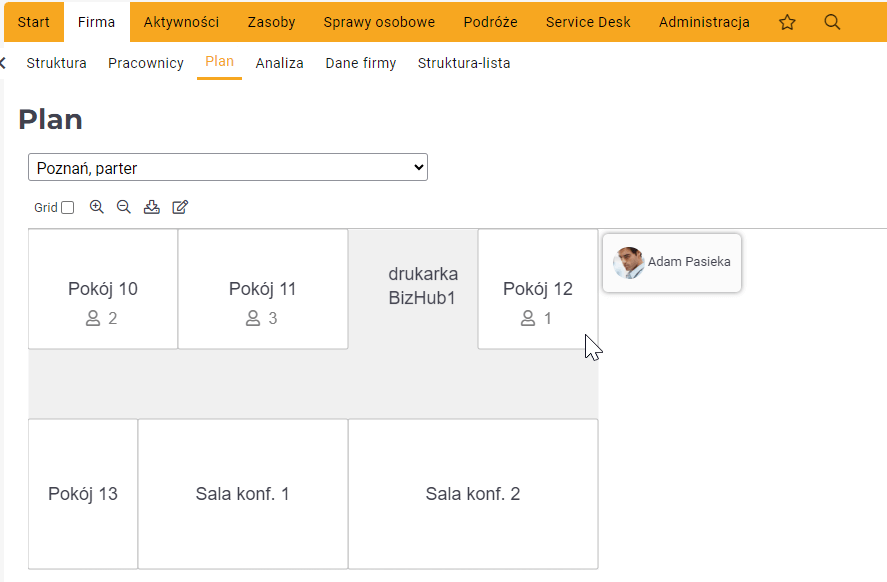Download the plan using the download icon

click(152, 207)
